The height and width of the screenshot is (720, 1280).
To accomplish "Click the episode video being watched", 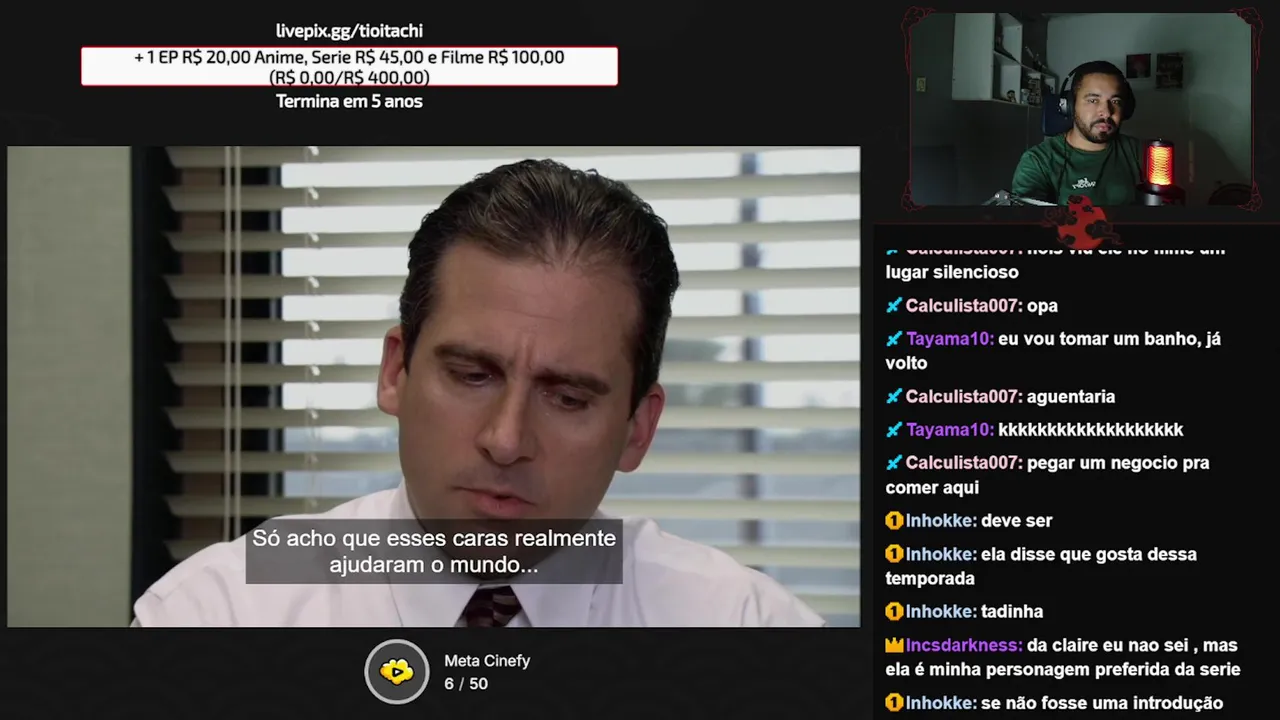I will (433, 387).
